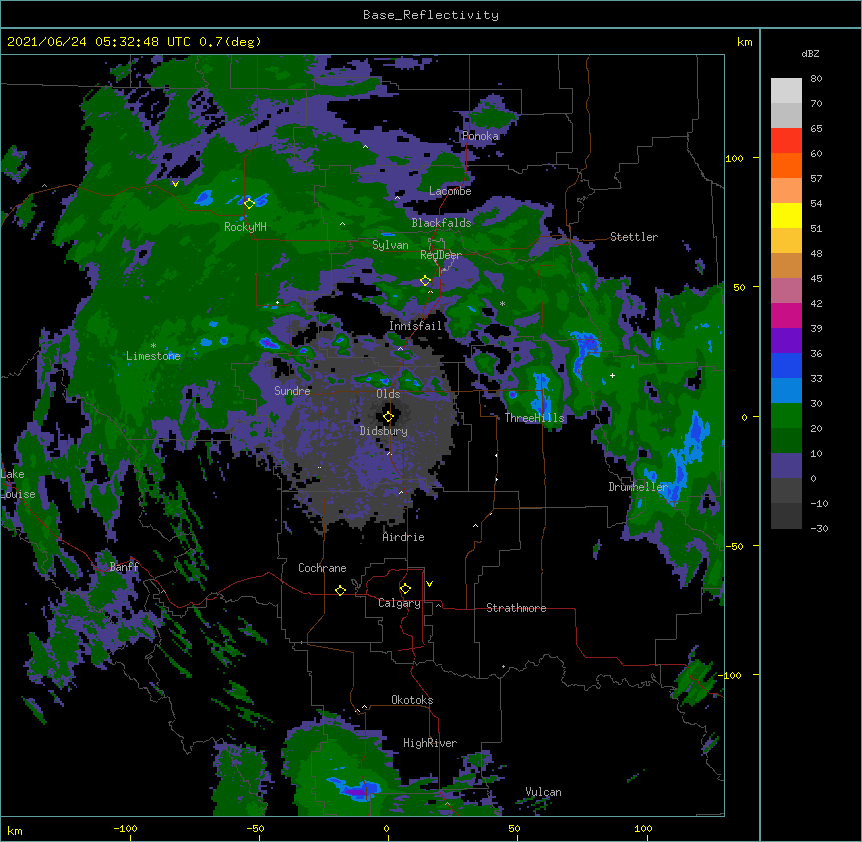Viewport: 862px width, 842px height.
Task: Select the Sundre label
Action: coord(292,391)
